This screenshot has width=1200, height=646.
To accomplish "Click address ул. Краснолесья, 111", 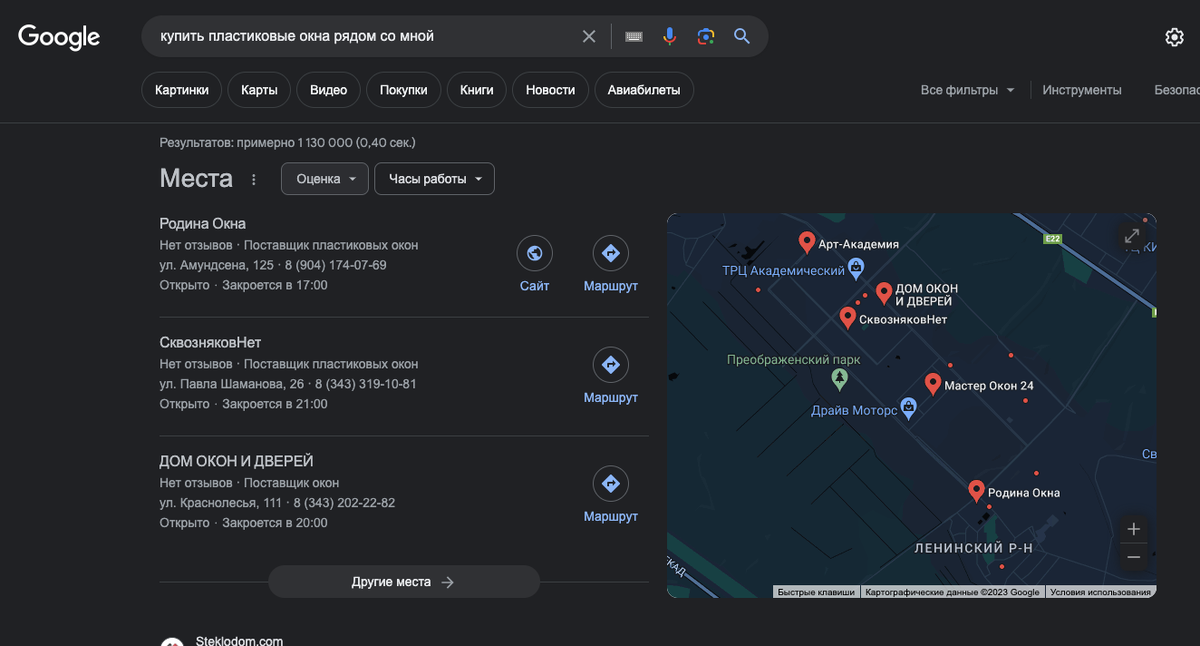I will pyautogui.click(x=221, y=503).
